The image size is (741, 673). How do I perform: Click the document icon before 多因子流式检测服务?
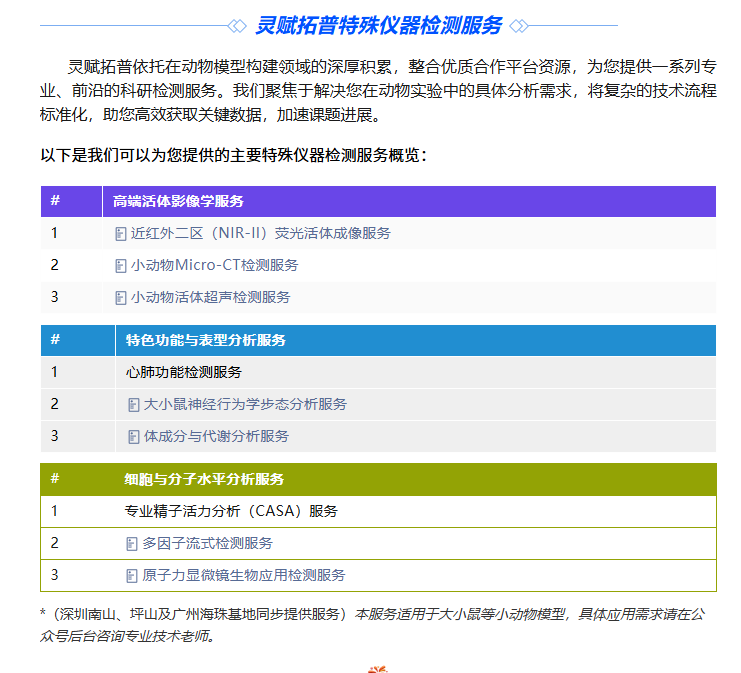pos(131,544)
